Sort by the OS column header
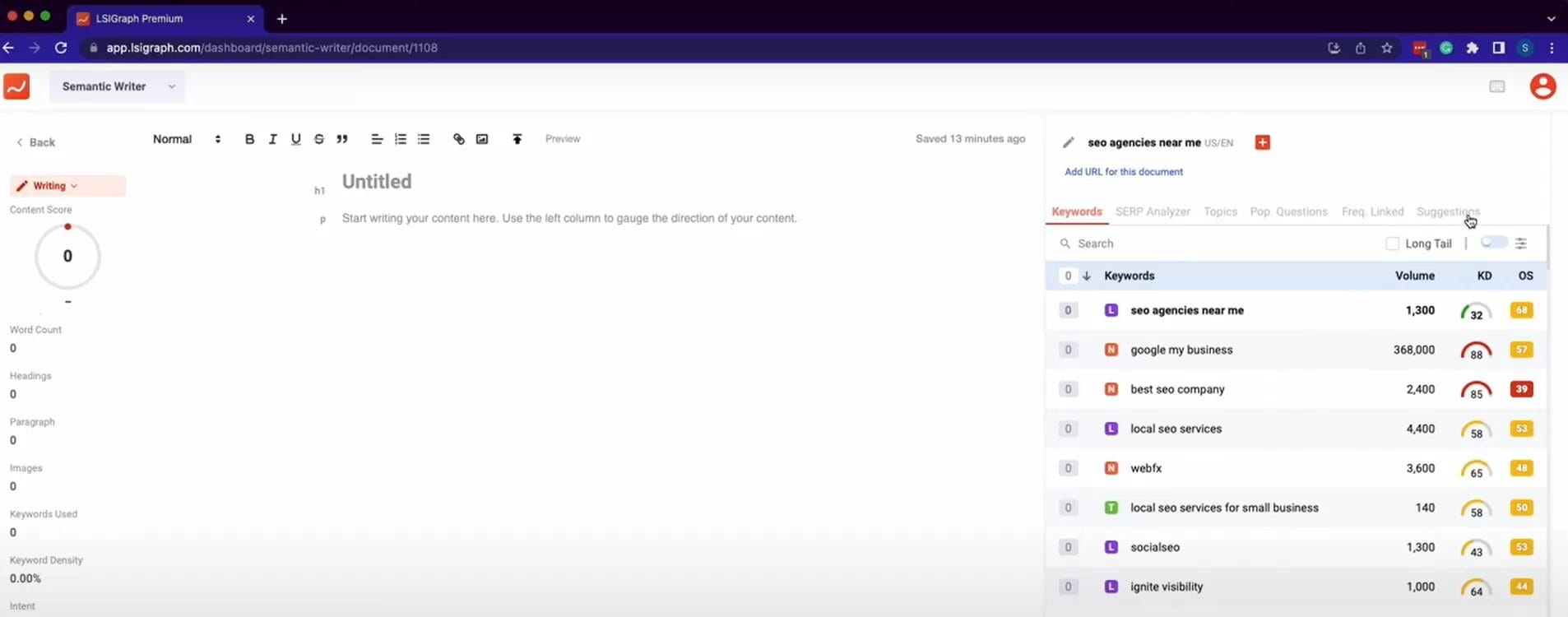Viewport: 1568px width, 617px height. pos(1525,276)
